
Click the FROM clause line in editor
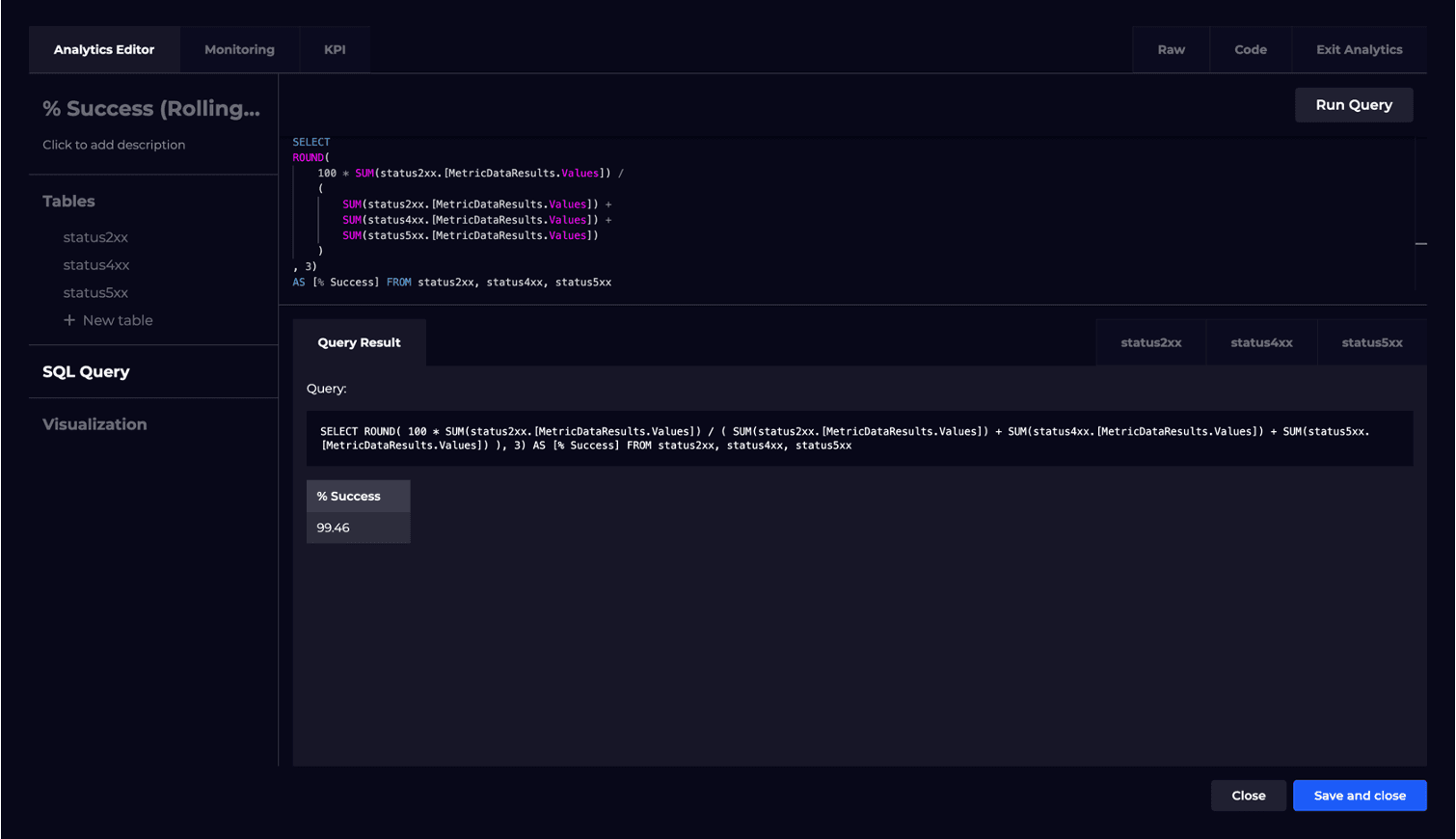pyautogui.click(x=452, y=283)
